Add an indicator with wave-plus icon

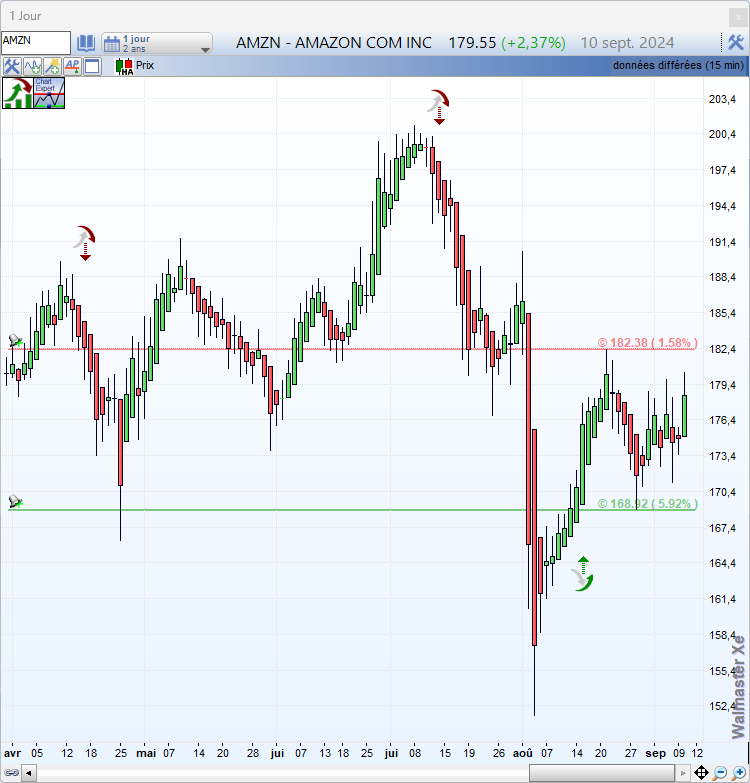click(x=32, y=66)
